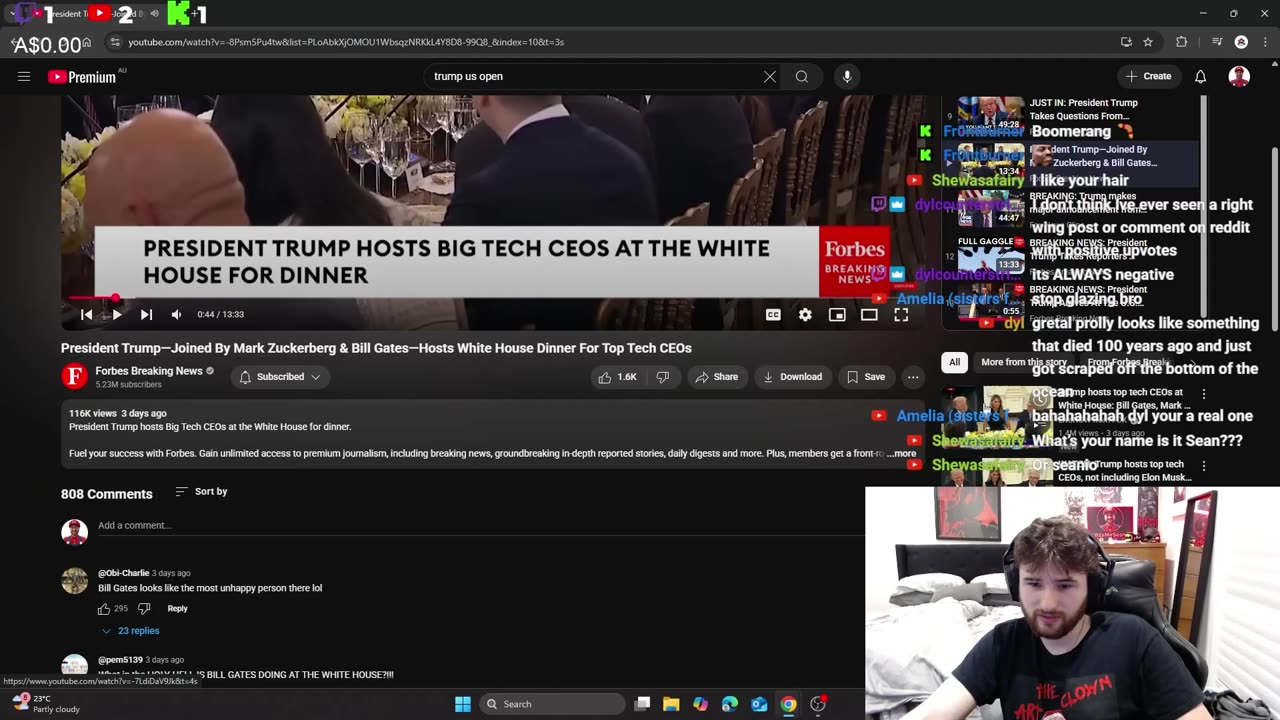1280x720 pixels.
Task: Select the More from this story chip
Action: pyautogui.click(x=1023, y=362)
